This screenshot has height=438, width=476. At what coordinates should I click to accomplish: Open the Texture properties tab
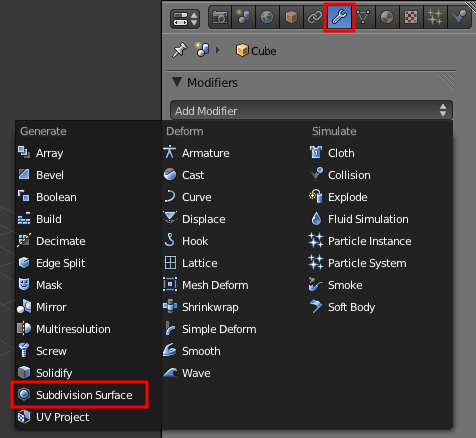[x=411, y=17]
